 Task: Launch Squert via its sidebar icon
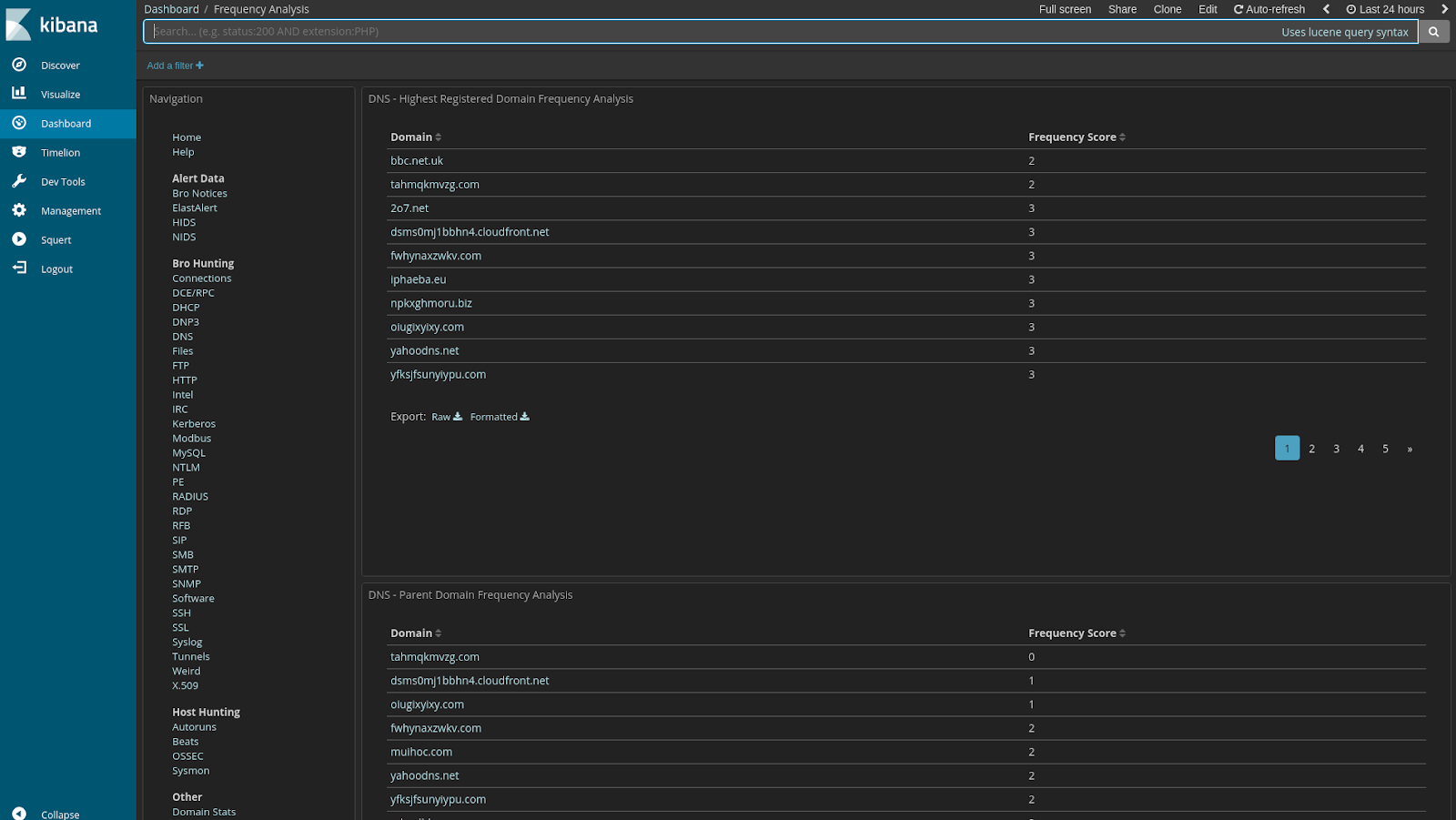point(20,239)
